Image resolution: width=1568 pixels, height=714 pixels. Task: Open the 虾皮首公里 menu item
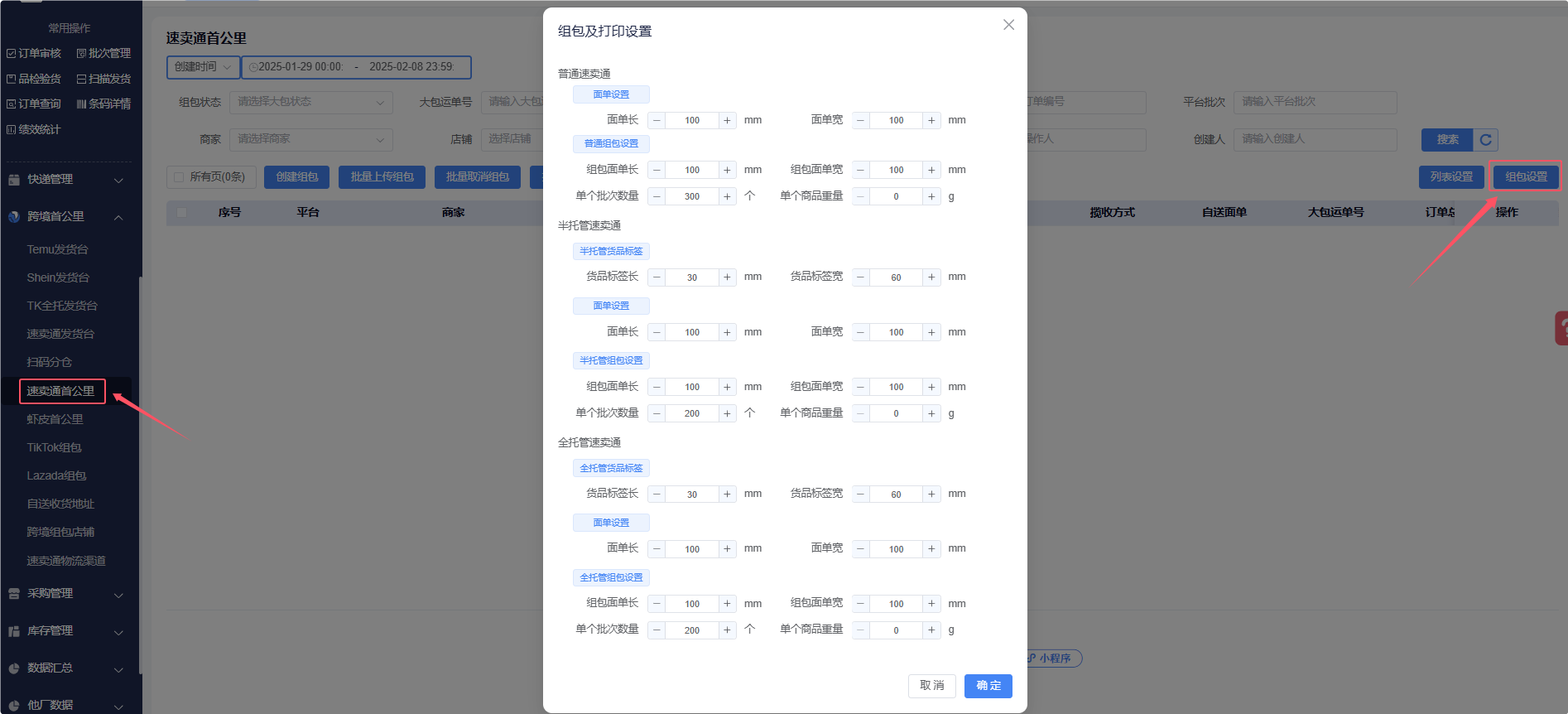click(x=55, y=419)
